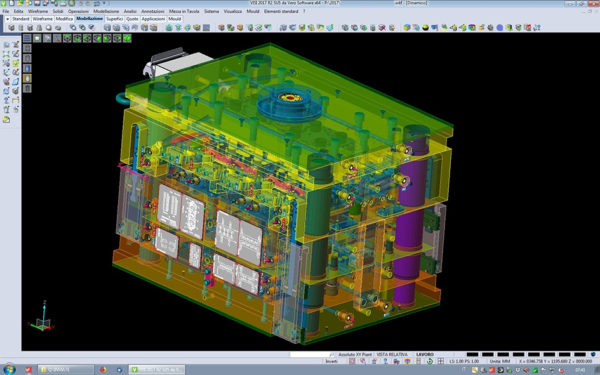Click first icon in view toolbar above viewport
Image resolution: width=600 pixels, height=375 pixels.
tap(27, 38)
